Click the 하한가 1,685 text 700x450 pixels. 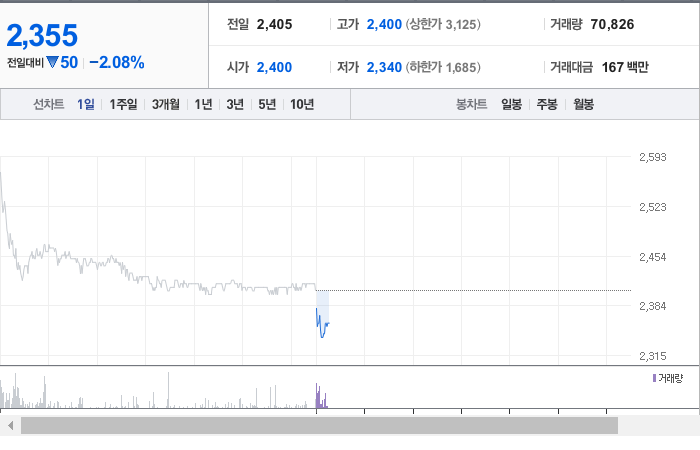(x=443, y=67)
